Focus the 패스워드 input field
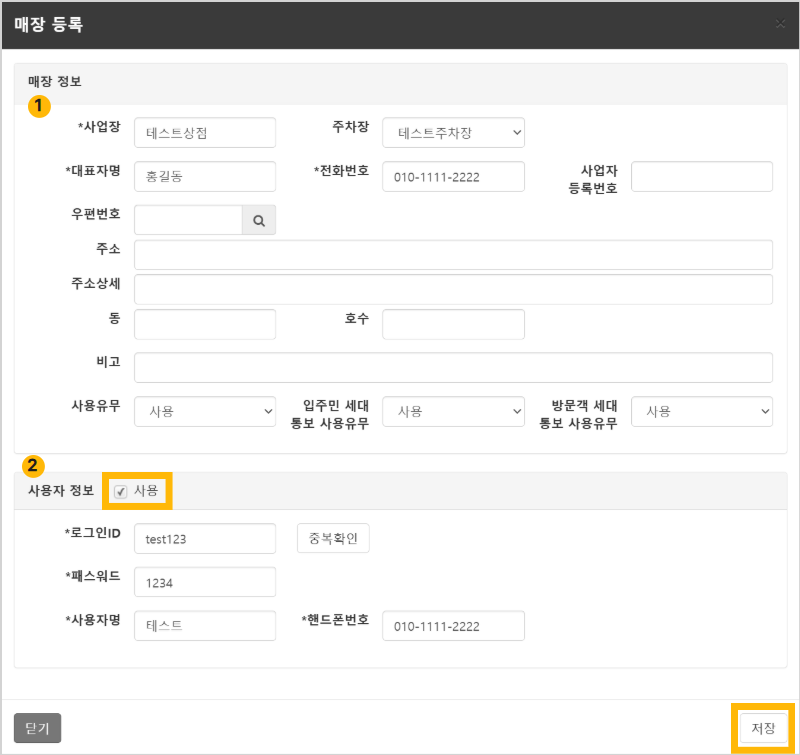Screen dimensions: 800x755 205,582
